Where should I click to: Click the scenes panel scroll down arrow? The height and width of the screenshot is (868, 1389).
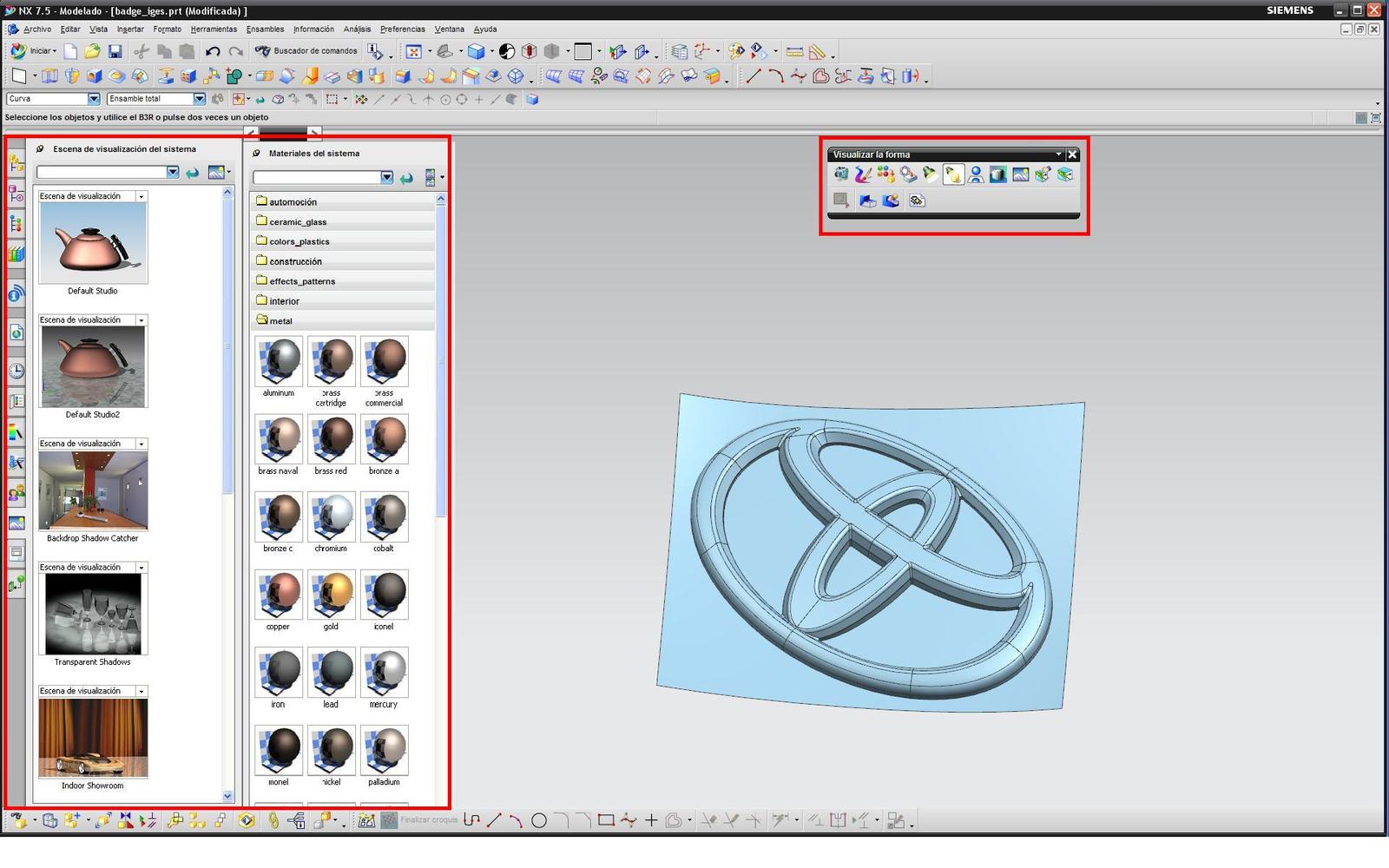click(x=227, y=796)
